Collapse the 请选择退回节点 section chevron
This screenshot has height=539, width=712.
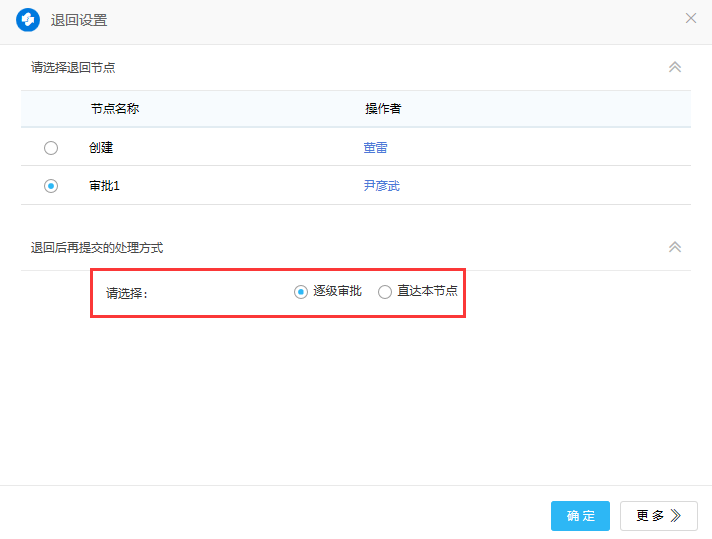[x=675, y=67]
